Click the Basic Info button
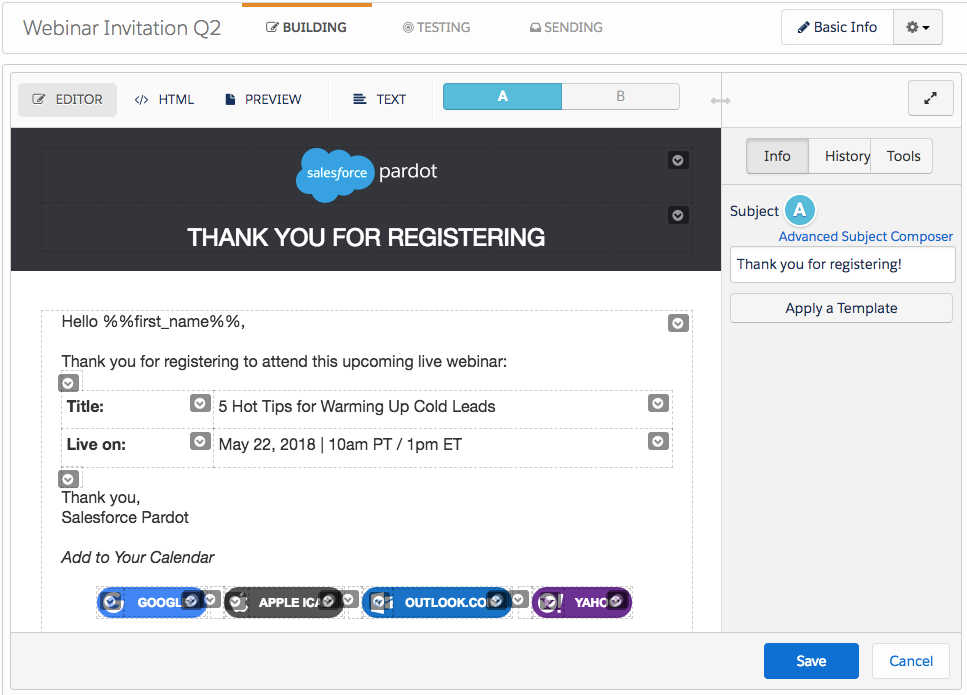This screenshot has height=695, width=967. (837, 27)
